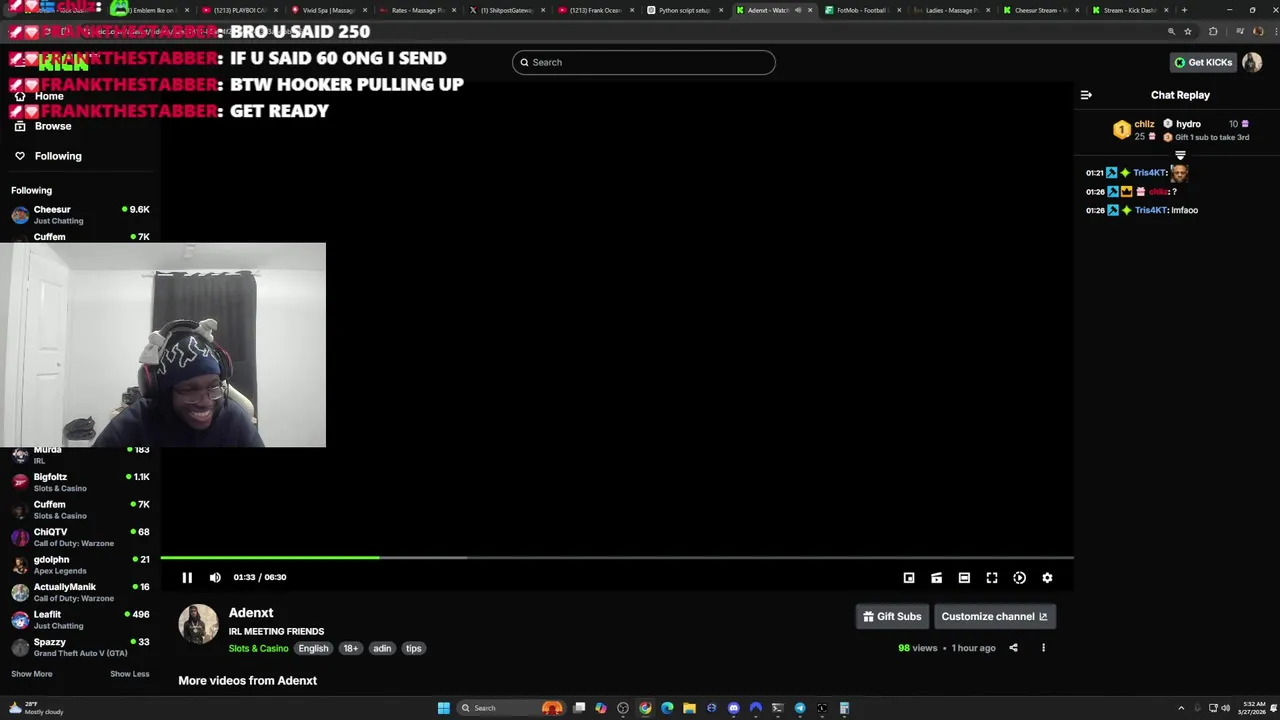Focus the Kick search field
The image size is (1280, 720).
click(x=644, y=62)
